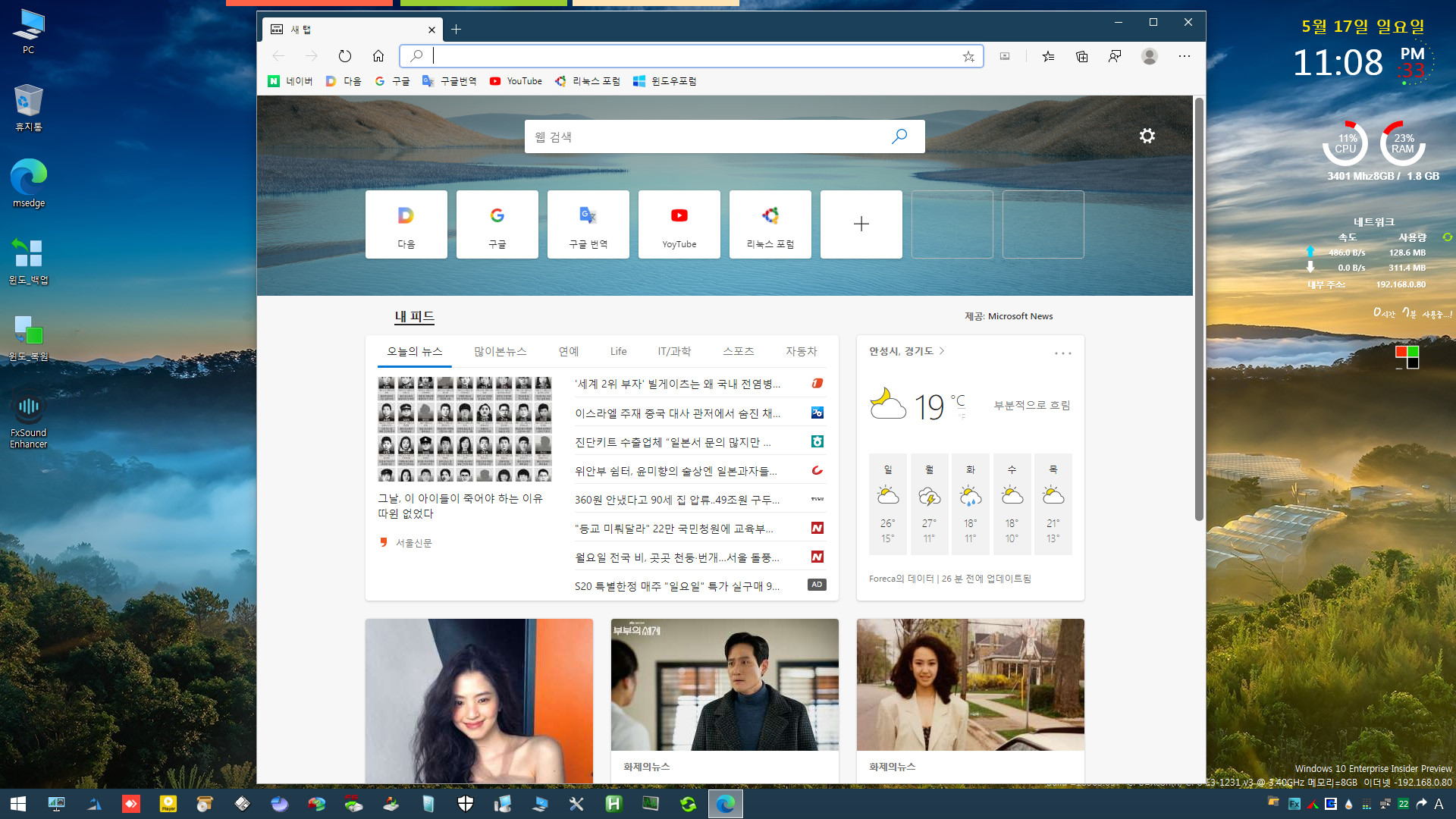The height and width of the screenshot is (819, 1456).
Task: Open the Favorites list icon in toolbar
Action: 1048,56
